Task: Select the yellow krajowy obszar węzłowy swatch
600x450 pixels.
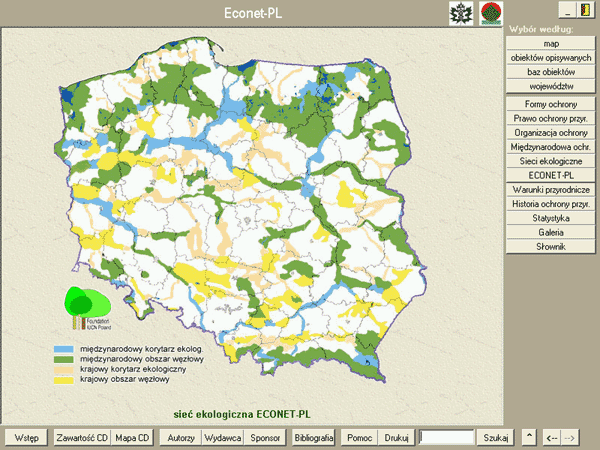Action: click(x=63, y=379)
